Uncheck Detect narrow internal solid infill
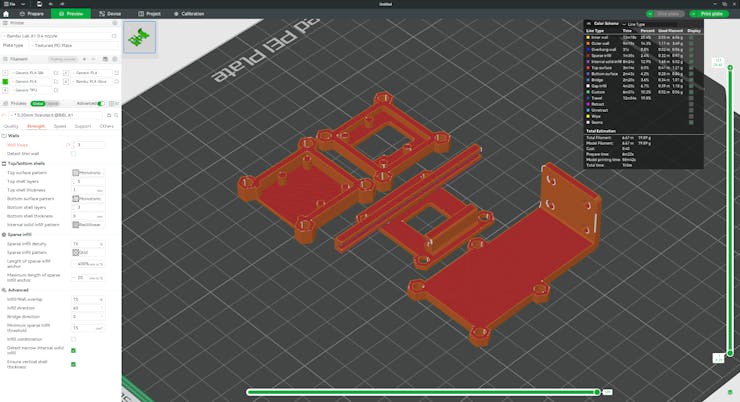This screenshot has height=402, width=740. coord(73,351)
